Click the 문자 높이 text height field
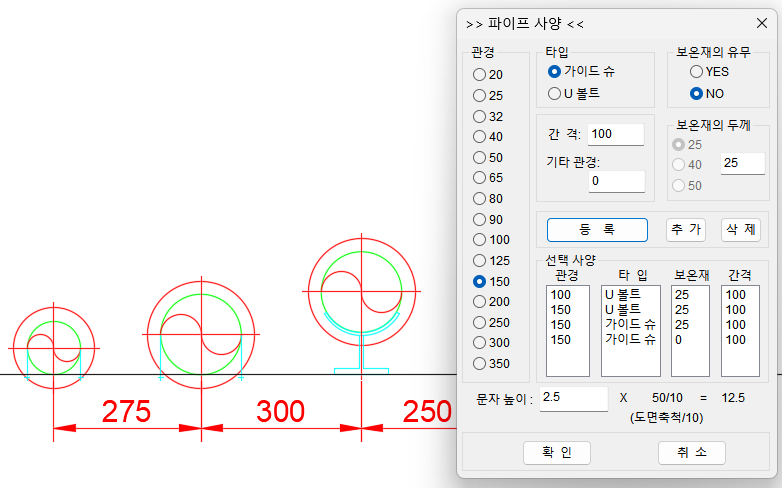Image resolution: width=782 pixels, height=488 pixels. [573, 398]
